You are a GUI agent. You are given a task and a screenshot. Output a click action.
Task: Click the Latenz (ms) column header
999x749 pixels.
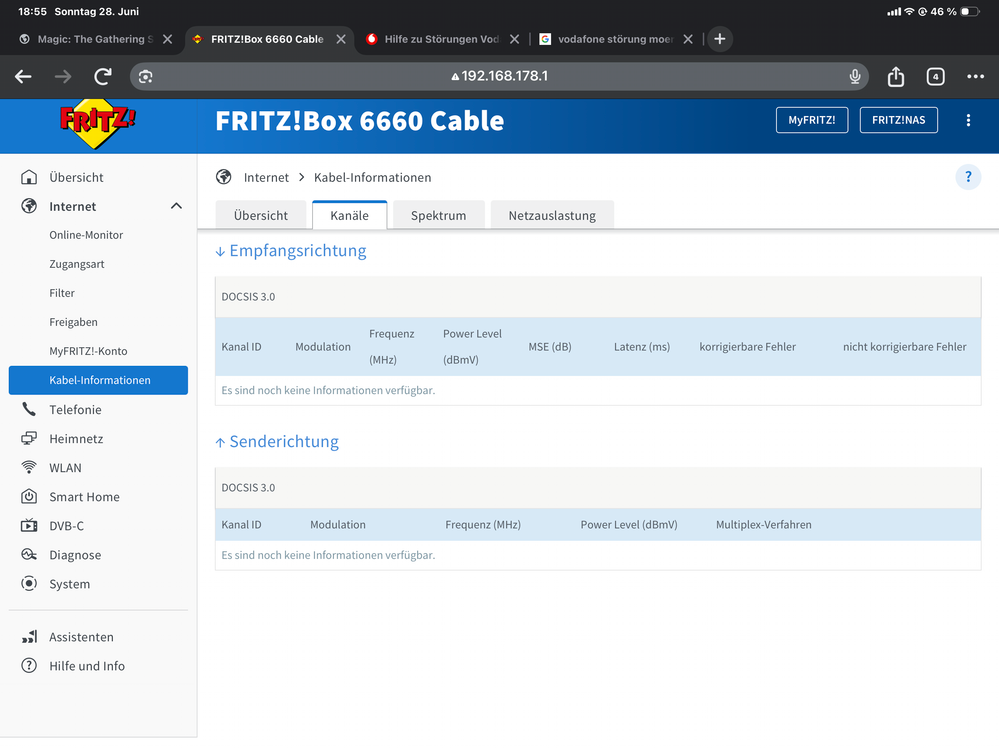click(x=642, y=346)
